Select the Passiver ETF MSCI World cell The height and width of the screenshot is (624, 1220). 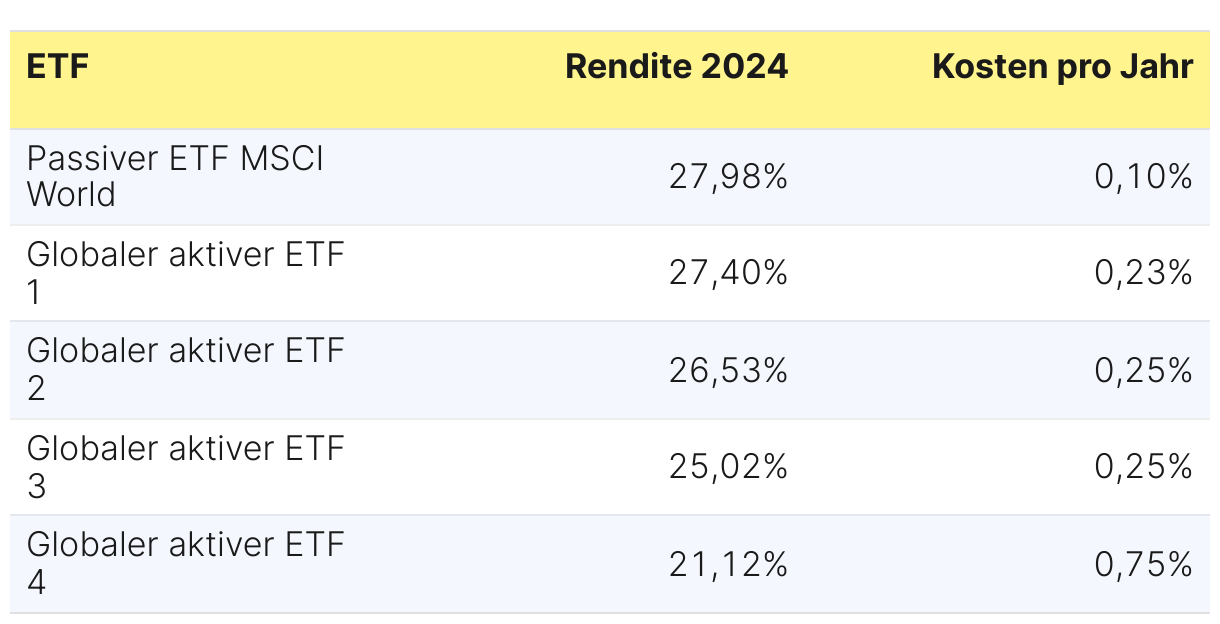[175, 177]
